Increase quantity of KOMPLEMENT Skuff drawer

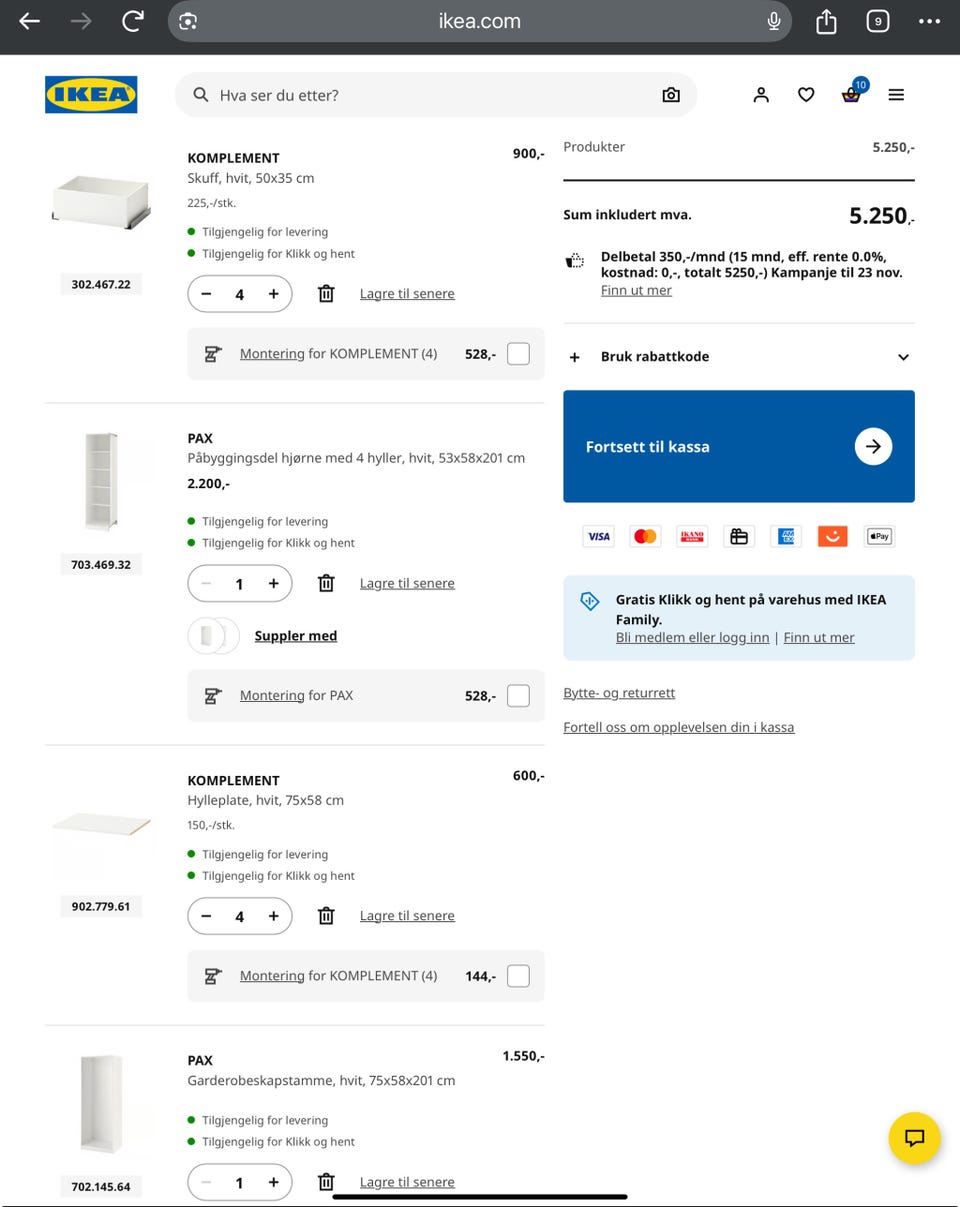273,294
